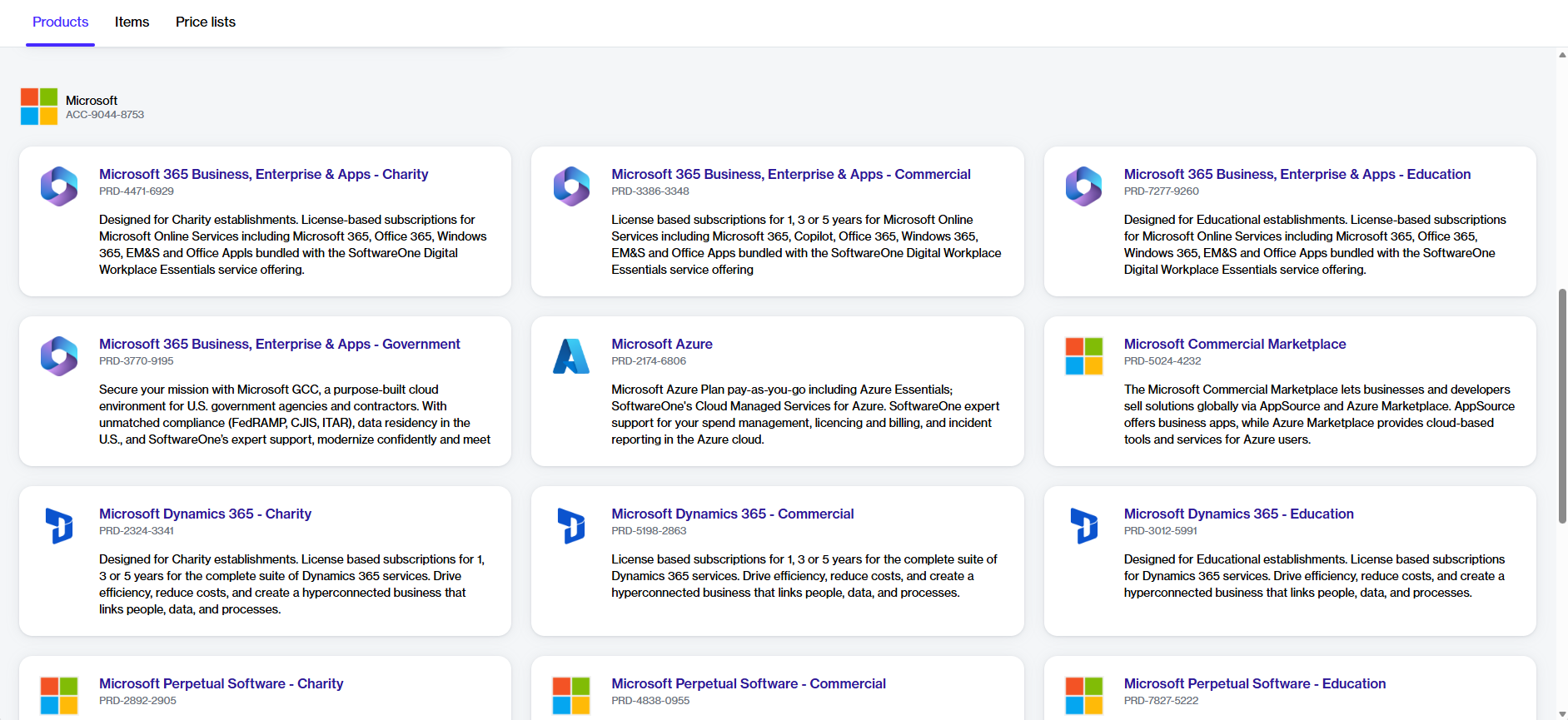Click product ID PRD-2174-6806
Viewport: 1568px width, 720px height.
point(649,361)
